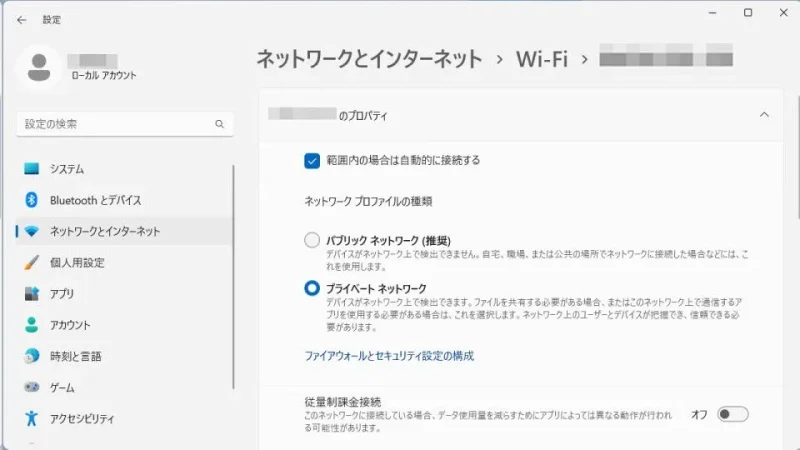
Task: Click the アプリ icon in the sidebar
Action: point(32,294)
